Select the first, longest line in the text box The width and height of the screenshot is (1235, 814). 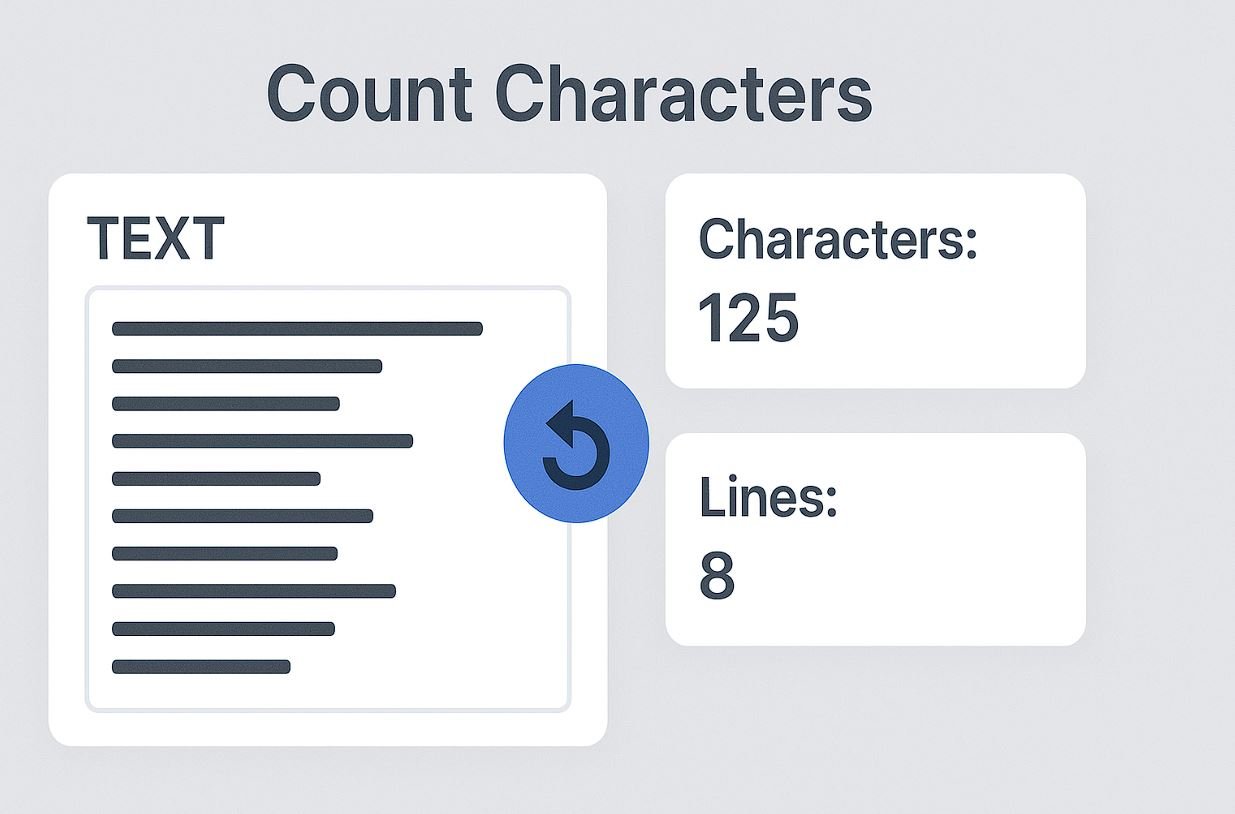tap(297, 328)
